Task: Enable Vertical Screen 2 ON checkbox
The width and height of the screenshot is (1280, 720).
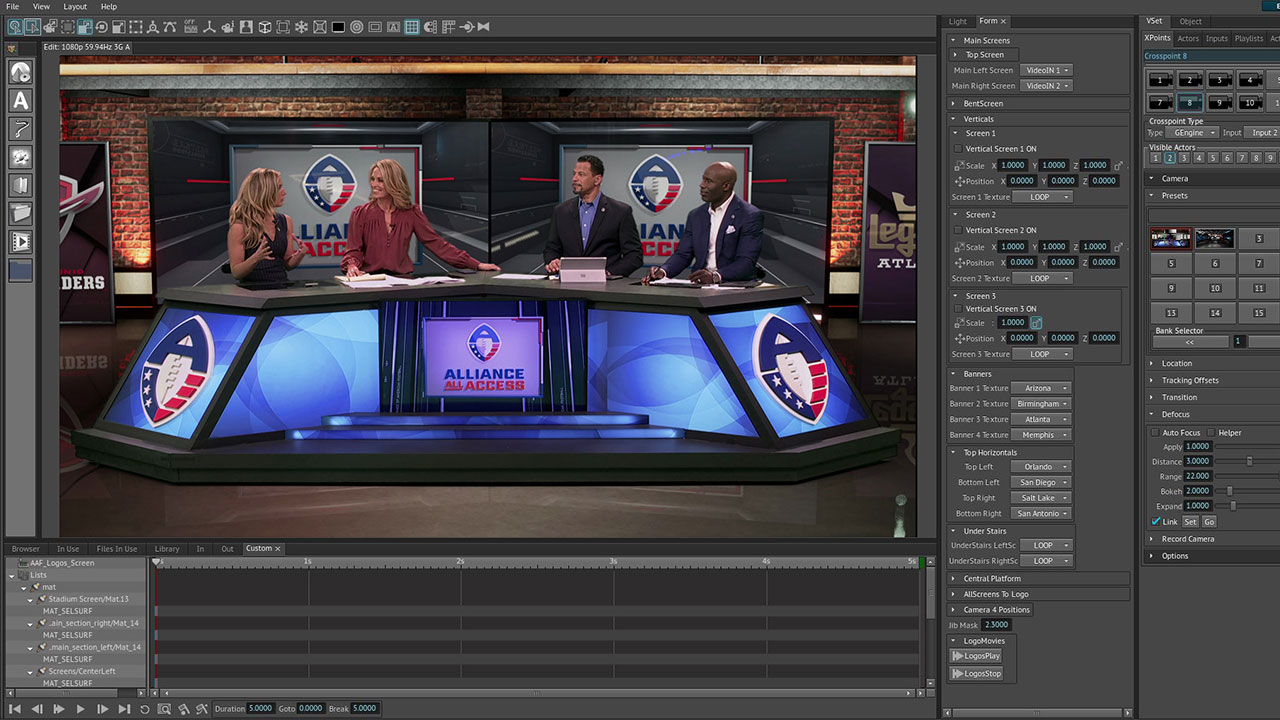Action: [x=958, y=230]
